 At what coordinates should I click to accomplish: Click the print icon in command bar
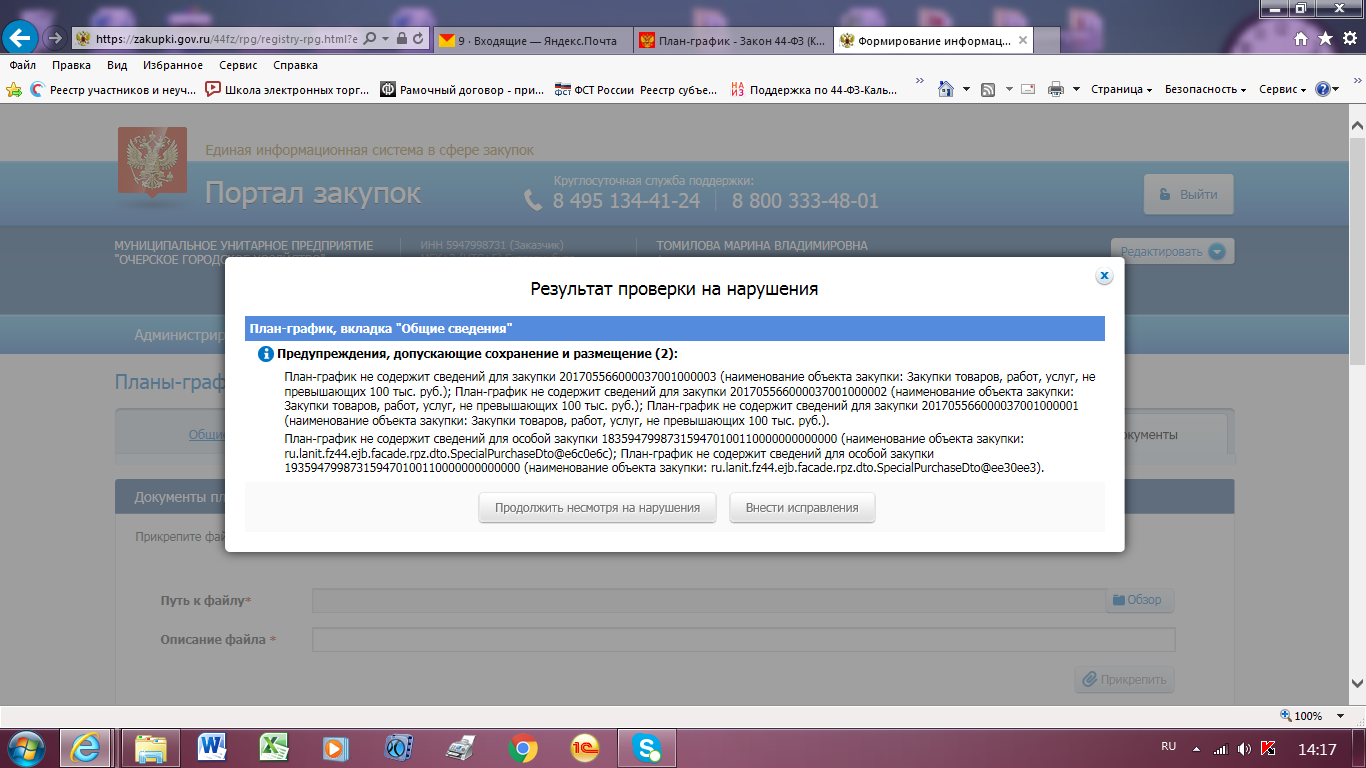(1055, 89)
